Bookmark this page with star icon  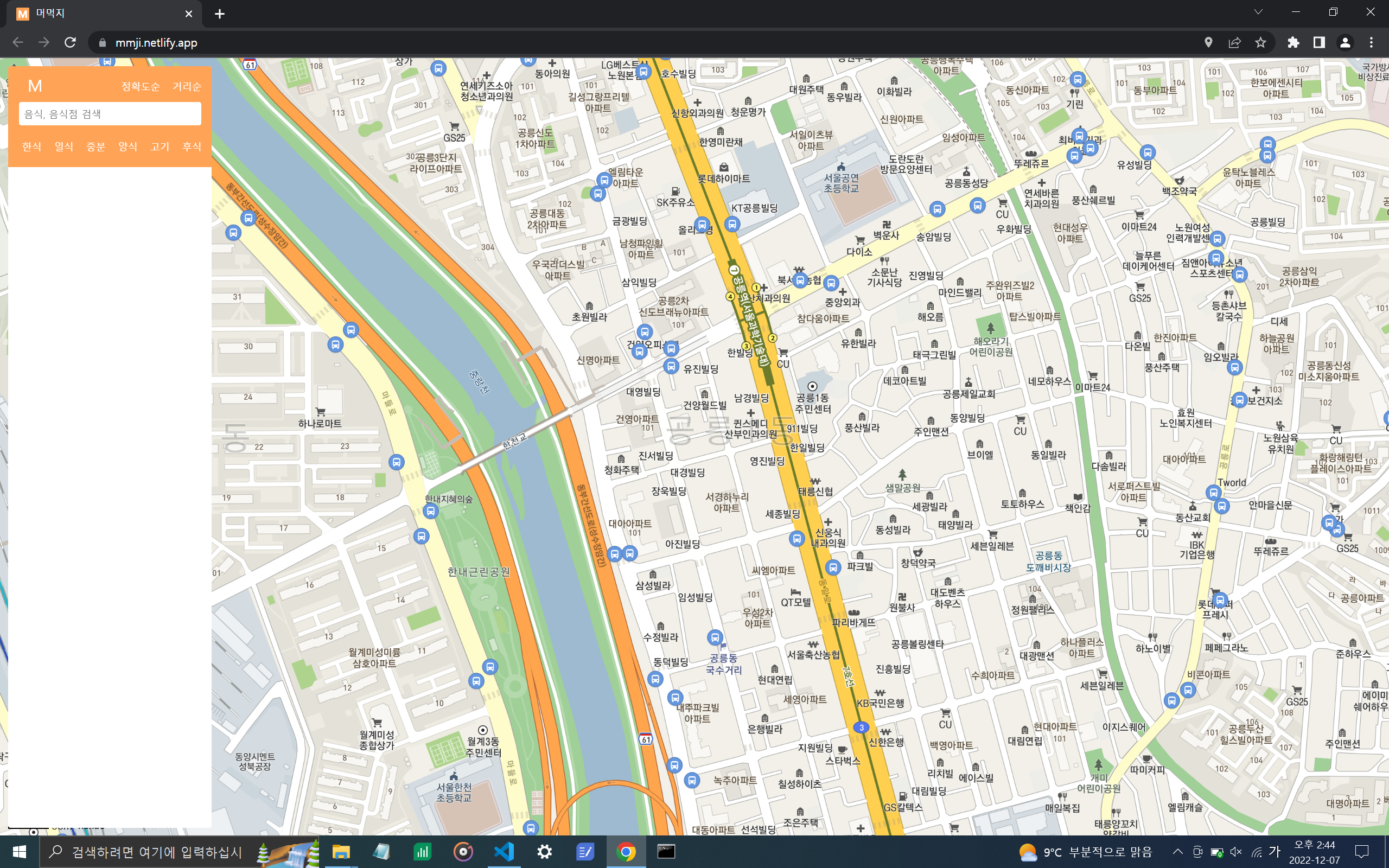click(x=1260, y=42)
